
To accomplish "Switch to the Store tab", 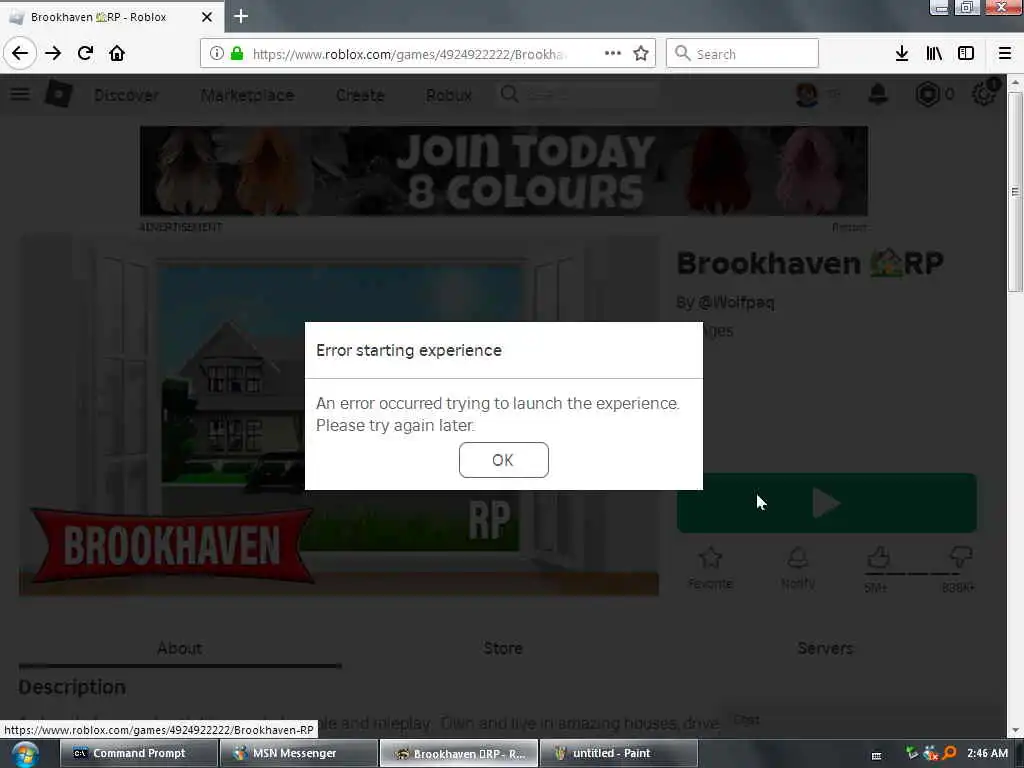I will (503, 648).
